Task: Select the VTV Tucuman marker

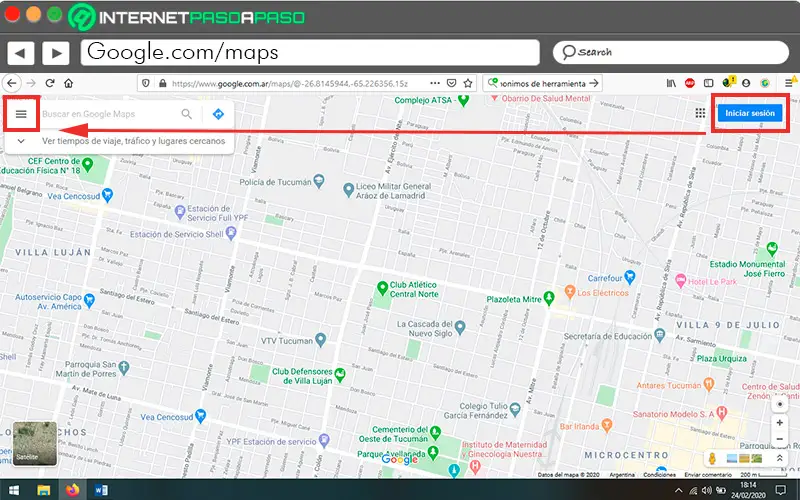Action: coord(320,340)
